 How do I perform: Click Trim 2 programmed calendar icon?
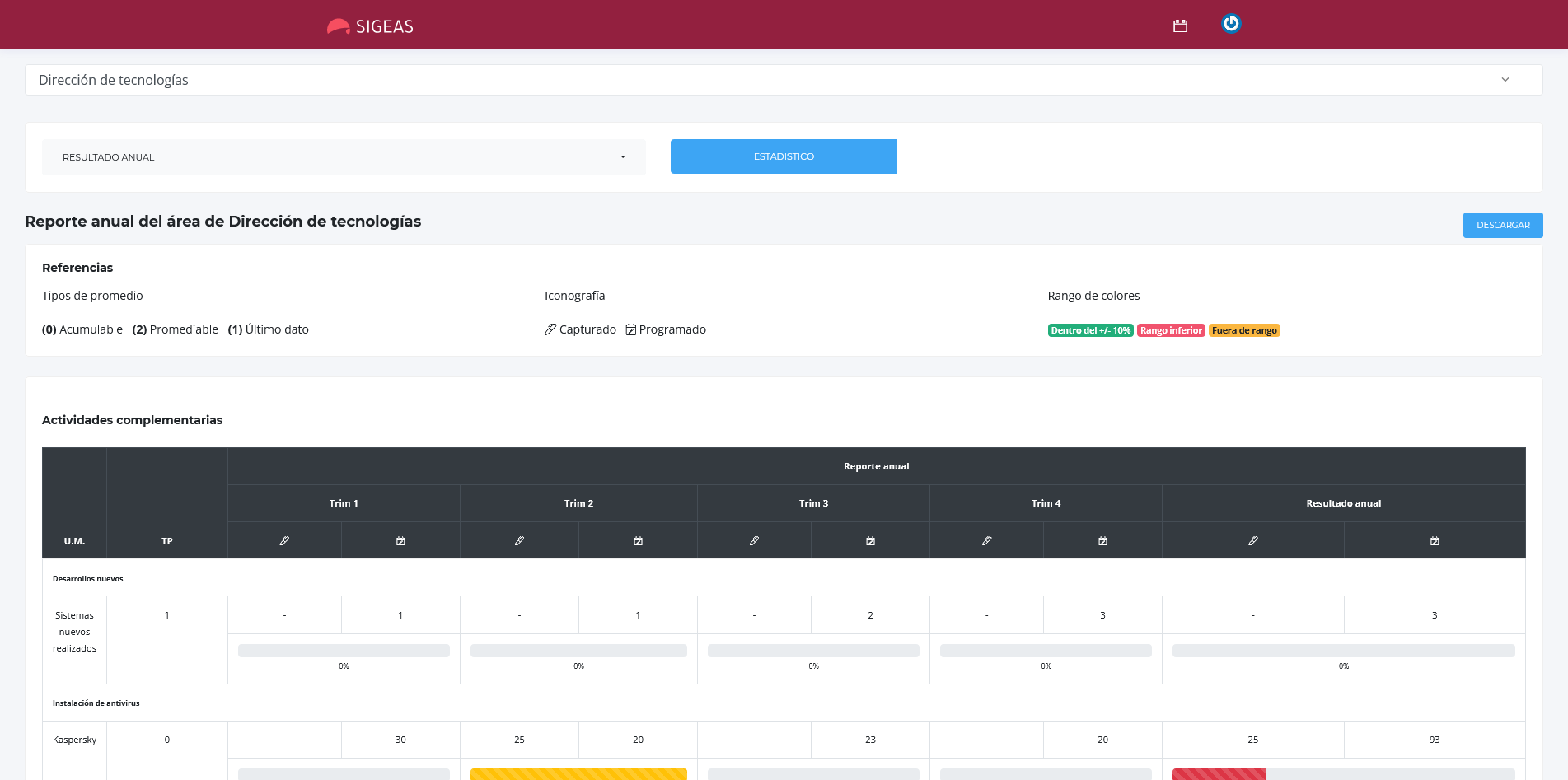click(638, 541)
